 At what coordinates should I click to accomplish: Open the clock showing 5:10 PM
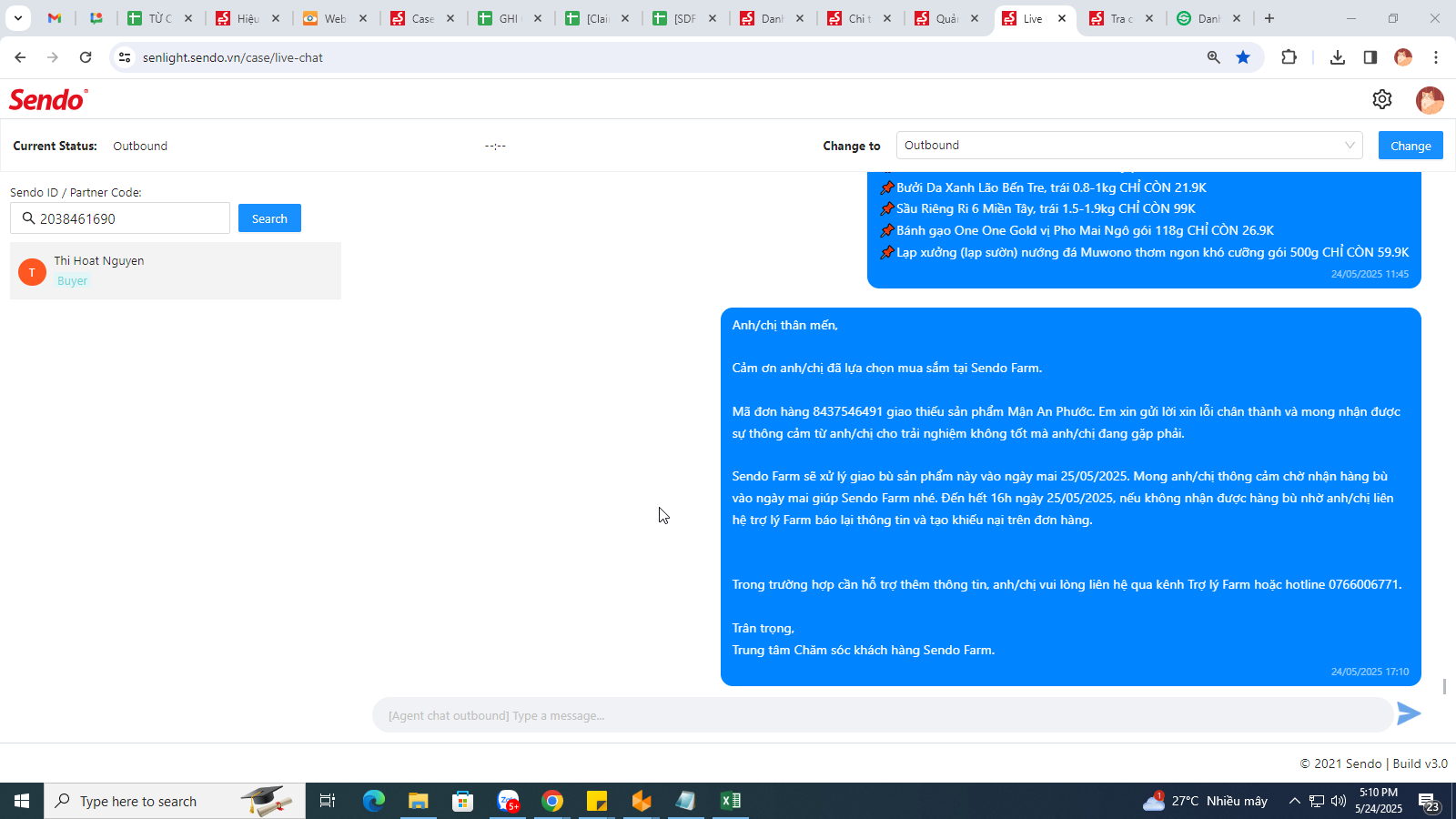point(1379,801)
